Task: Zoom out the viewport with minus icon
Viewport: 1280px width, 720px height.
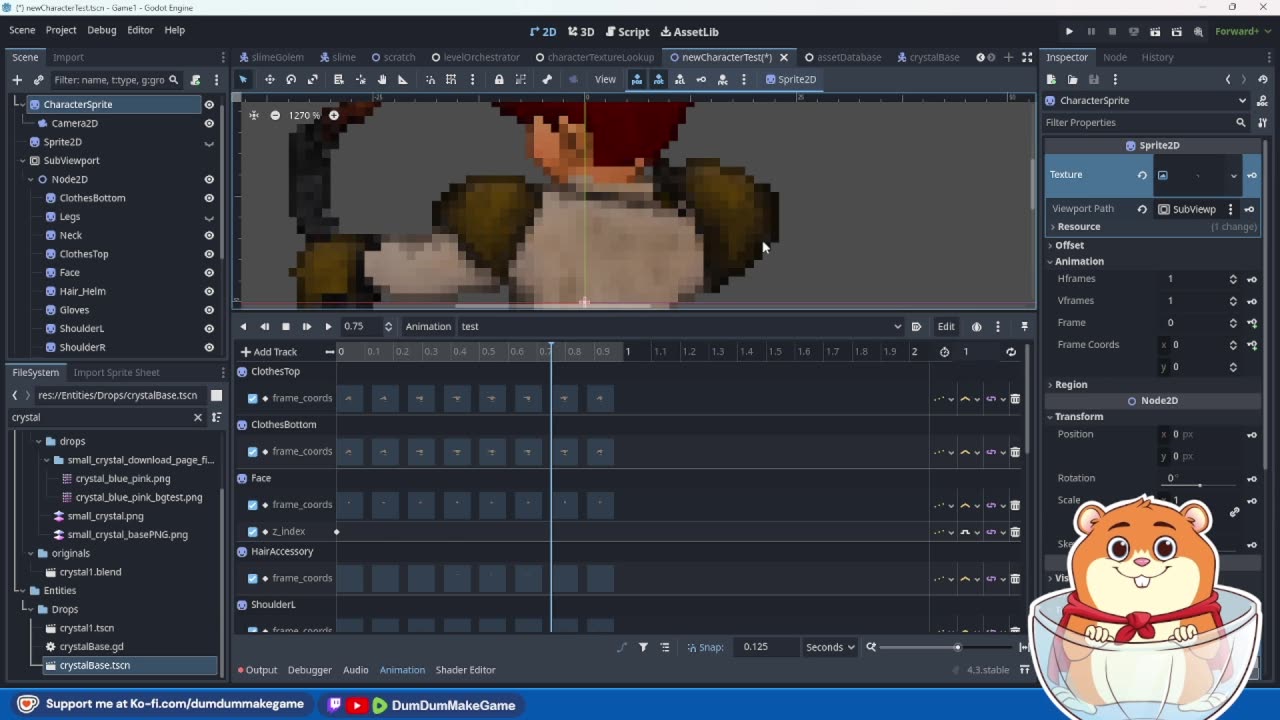Action: click(275, 115)
